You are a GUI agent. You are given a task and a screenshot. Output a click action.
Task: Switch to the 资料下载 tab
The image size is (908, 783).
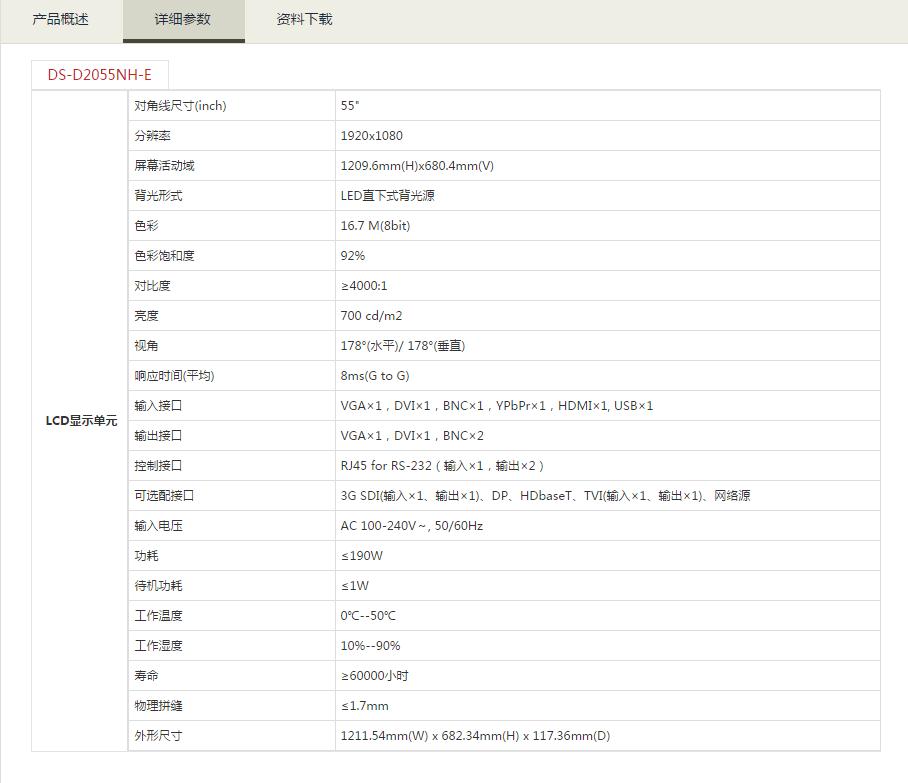pos(304,20)
